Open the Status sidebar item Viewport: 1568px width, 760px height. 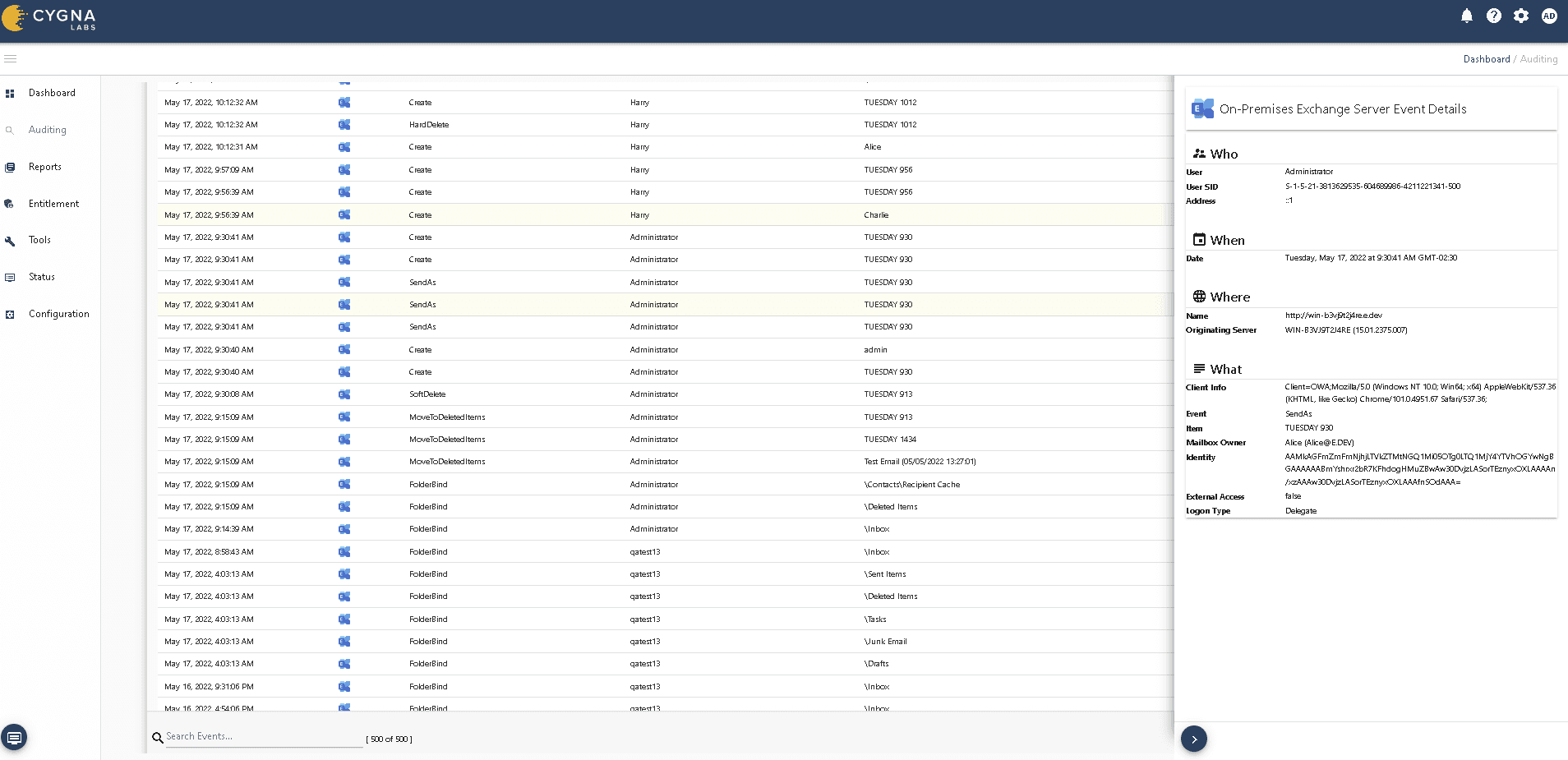tap(42, 277)
